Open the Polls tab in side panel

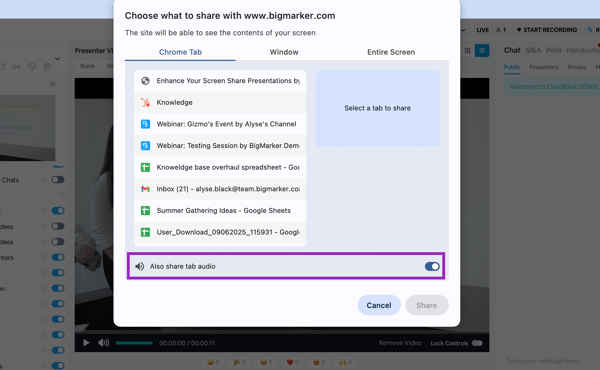(x=554, y=50)
